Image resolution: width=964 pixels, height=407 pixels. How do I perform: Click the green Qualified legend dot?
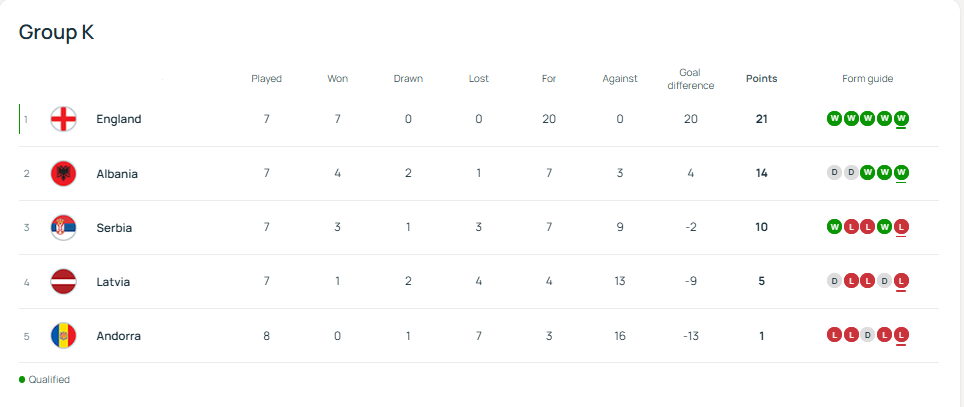point(22,380)
